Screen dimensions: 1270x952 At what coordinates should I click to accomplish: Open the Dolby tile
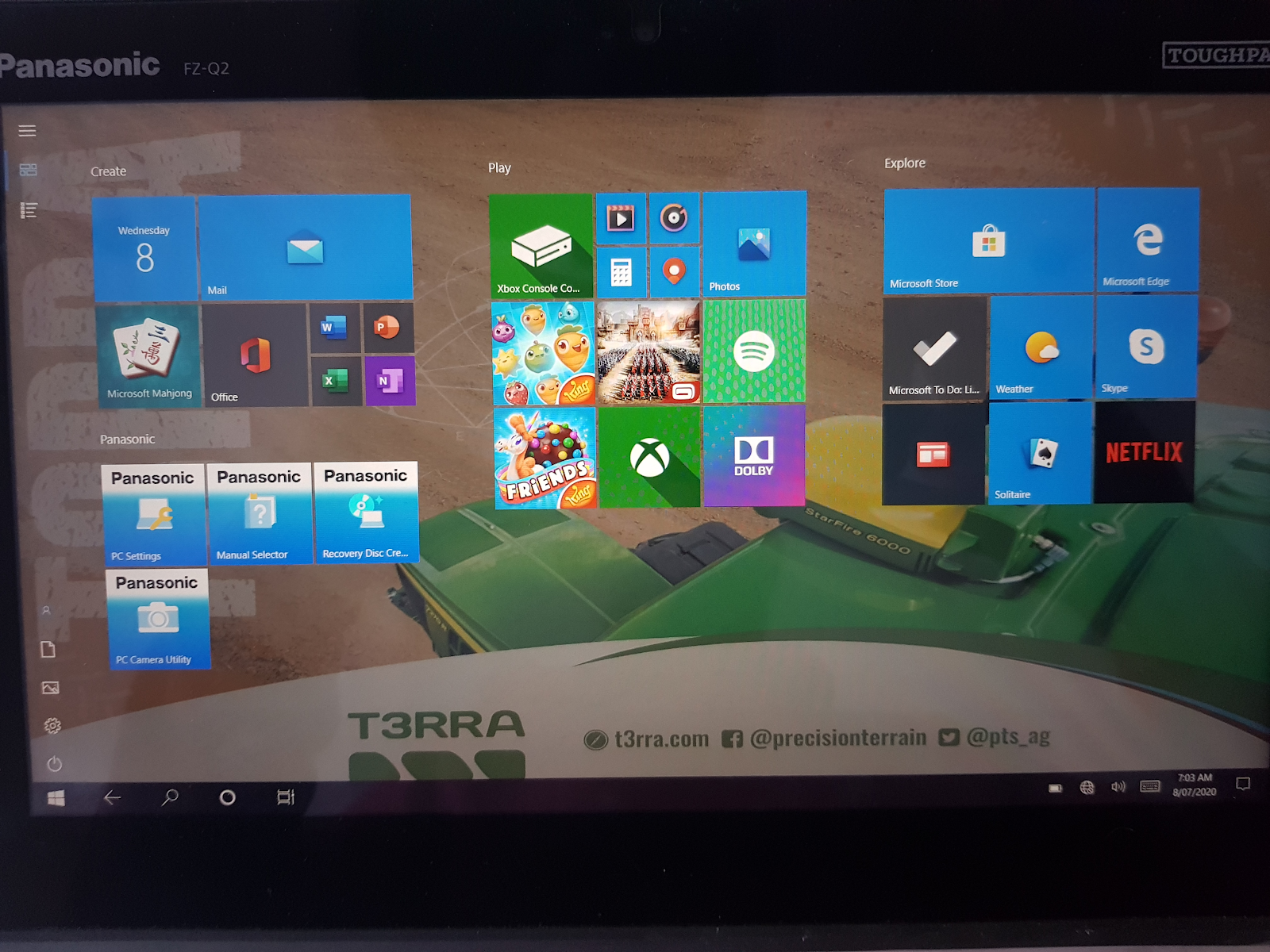click(754, 455)
